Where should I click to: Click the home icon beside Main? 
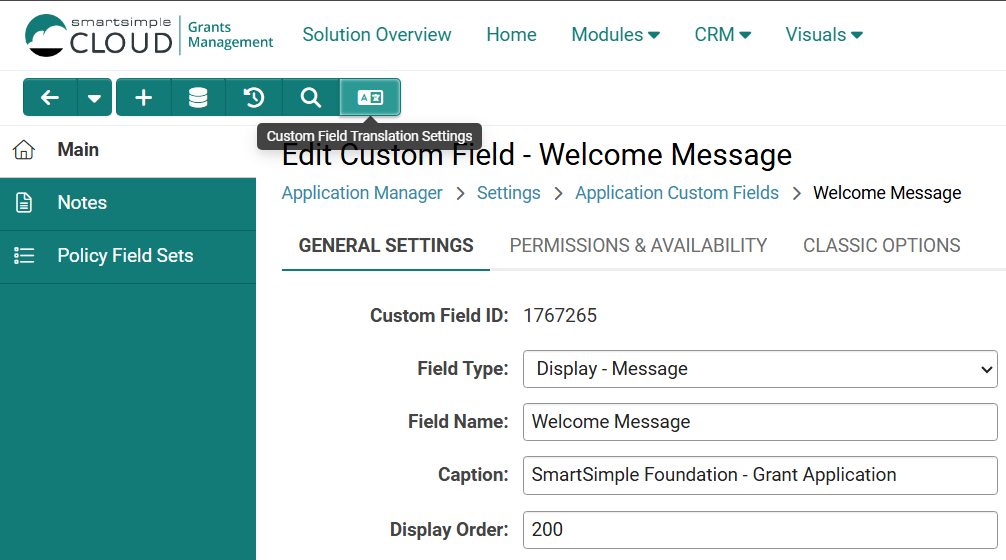click(x=24, y=149)
